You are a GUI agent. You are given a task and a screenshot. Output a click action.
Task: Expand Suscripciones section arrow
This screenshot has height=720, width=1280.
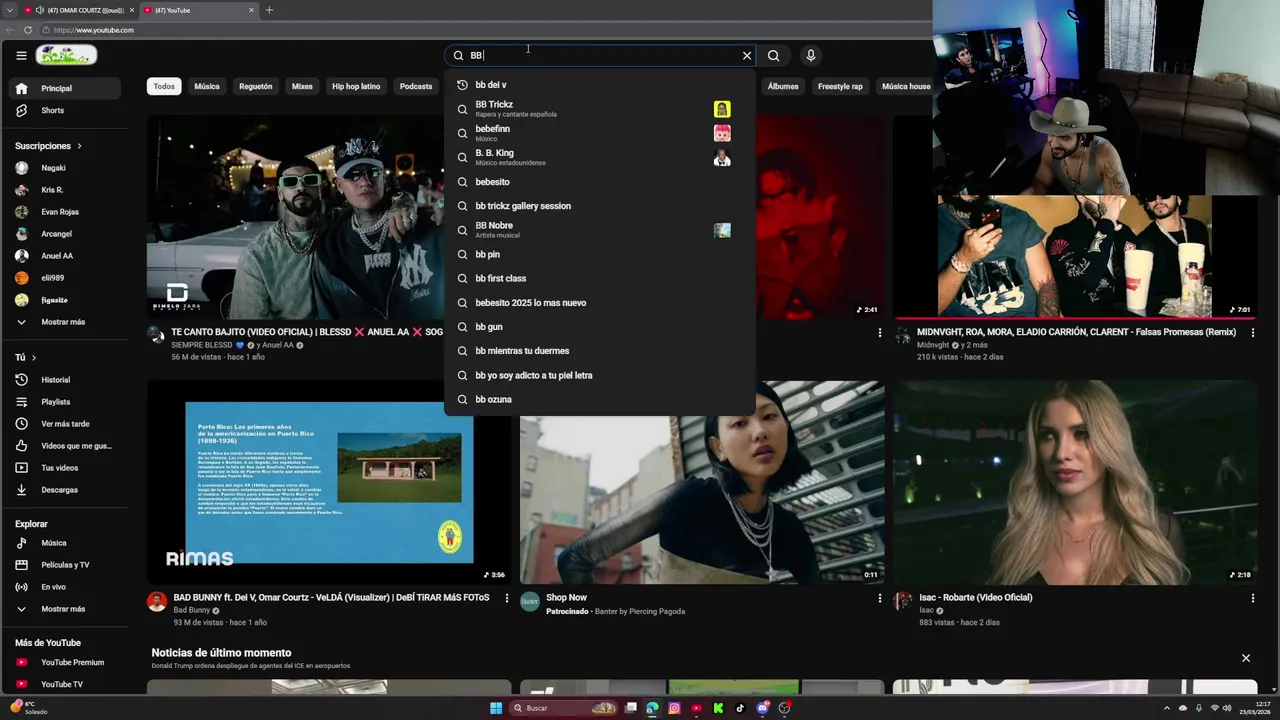click(x=79, y=146)
